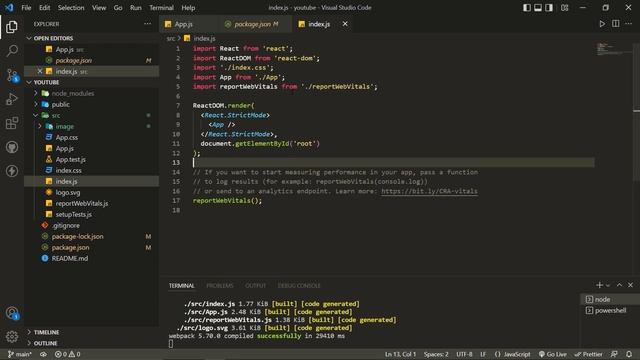Image resolution: width=640 pixels, height=360 pixels.
Task: Click Ln 13, Col 1 position indicator
Action: (x=400, y=354)
